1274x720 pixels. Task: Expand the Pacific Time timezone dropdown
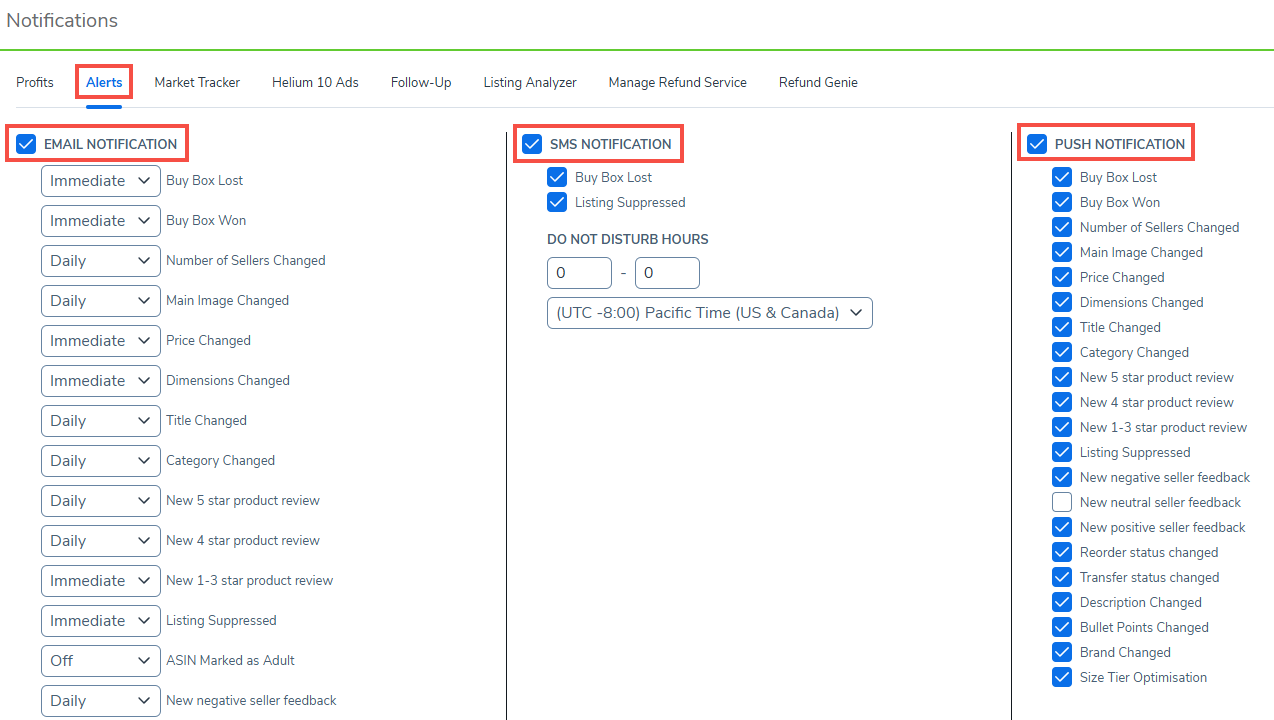(709, 313)
